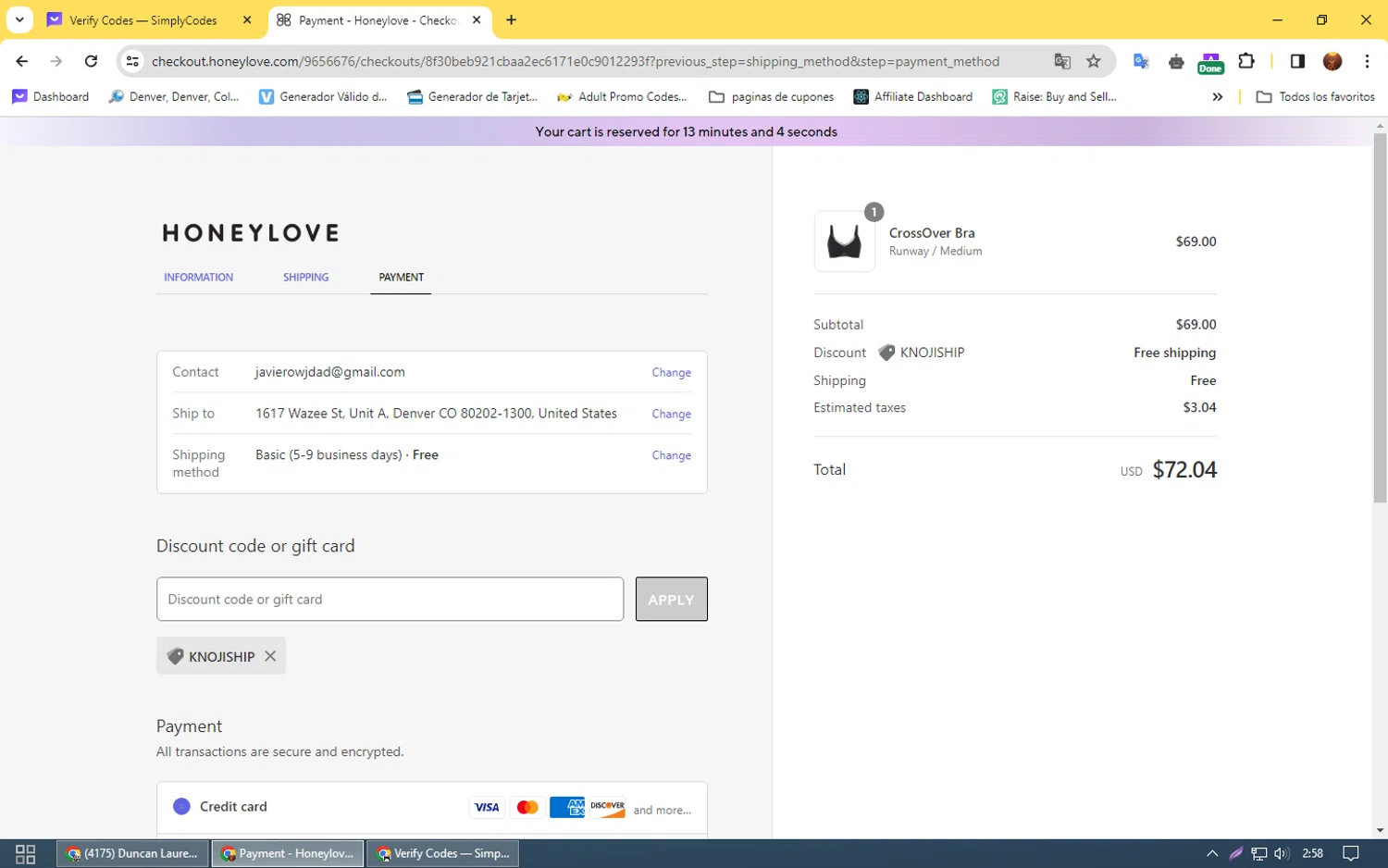Switch to Verify Codes — Simp... taskbar window
The width and height of the screenshot is (1388, 868).
click(x=443, y=853)
